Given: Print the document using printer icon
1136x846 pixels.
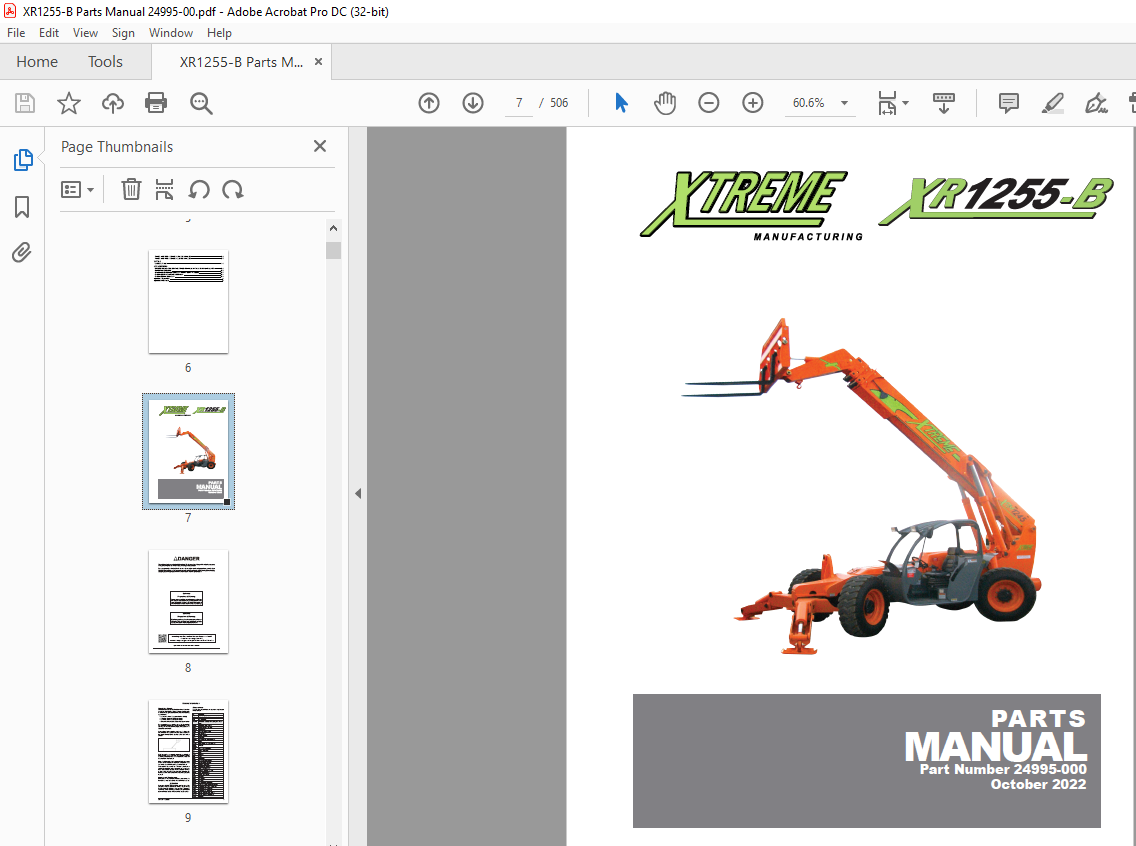Looking at the screenshot, I should [x=156, y=103].
